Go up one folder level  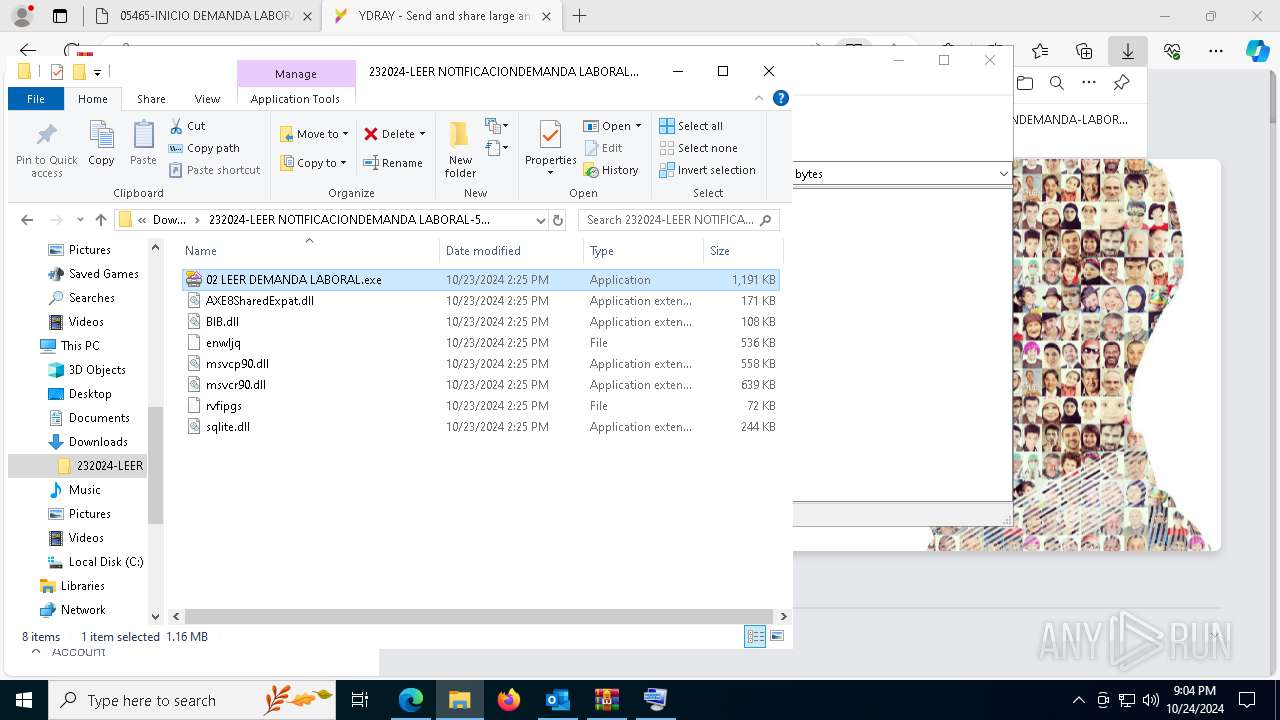[100, 220]
